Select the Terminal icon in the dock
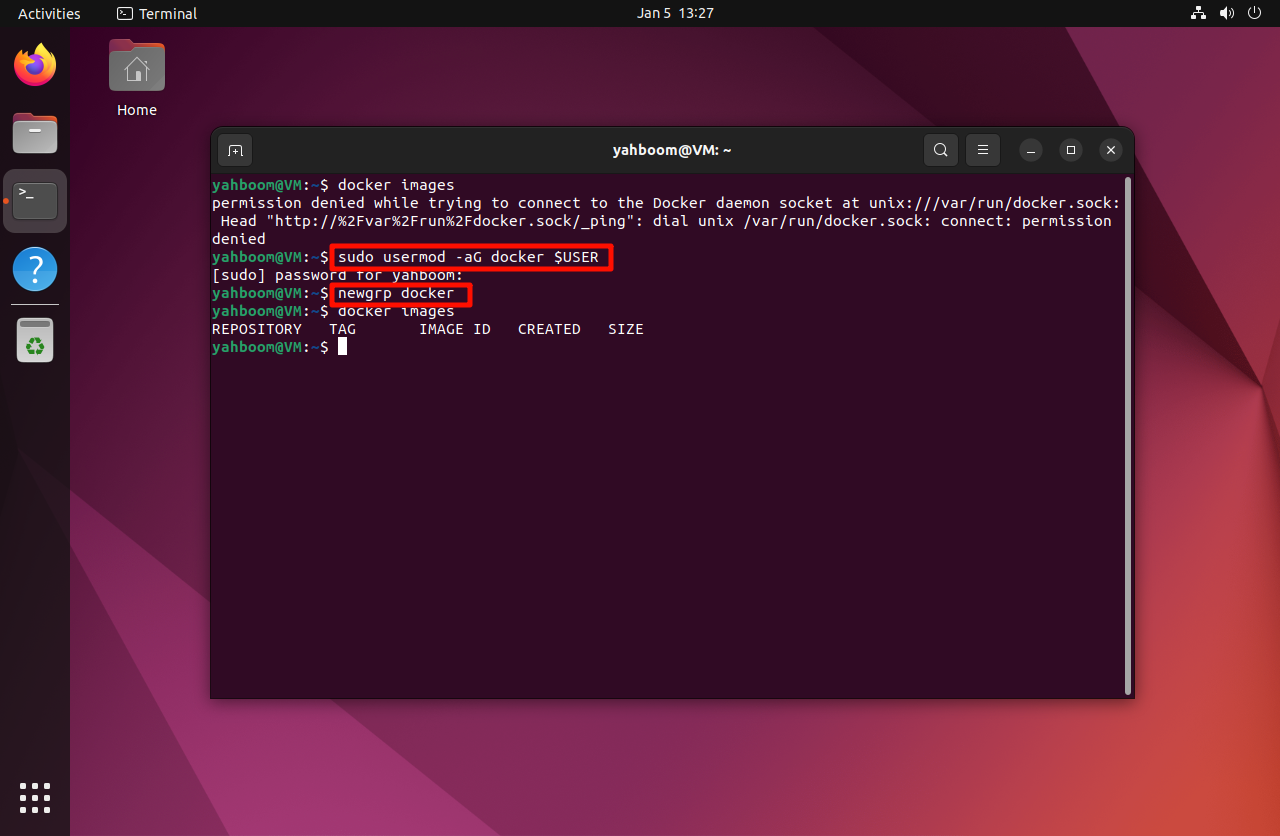1280x836 pixels. pyautogui.click(x=35, y=200)
